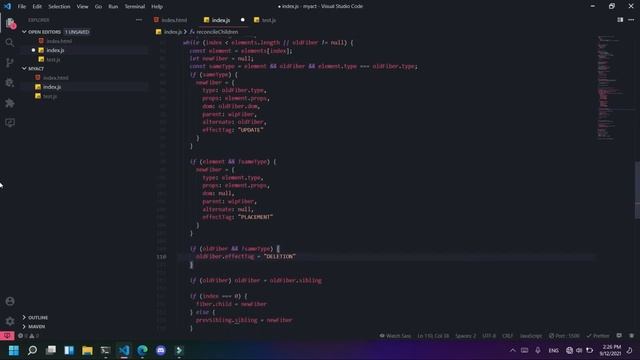Click the editor vertical scrollbar thumb
The height and width of the screenshot is (360, 640).
point(637,190)
